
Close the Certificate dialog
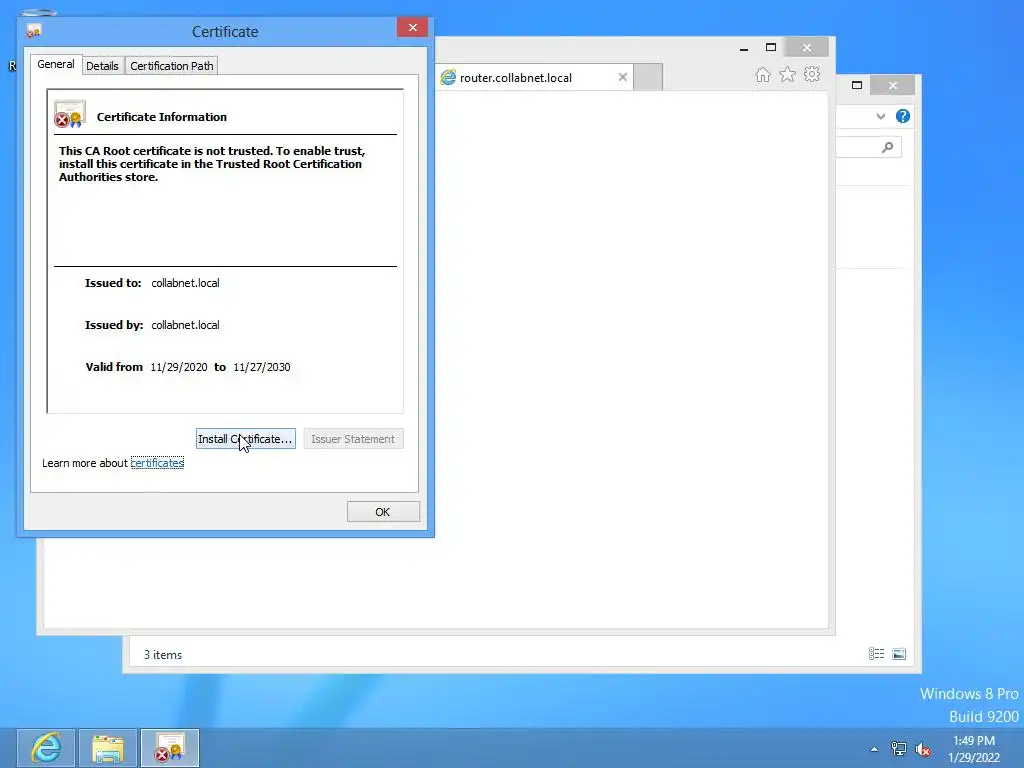412,27
